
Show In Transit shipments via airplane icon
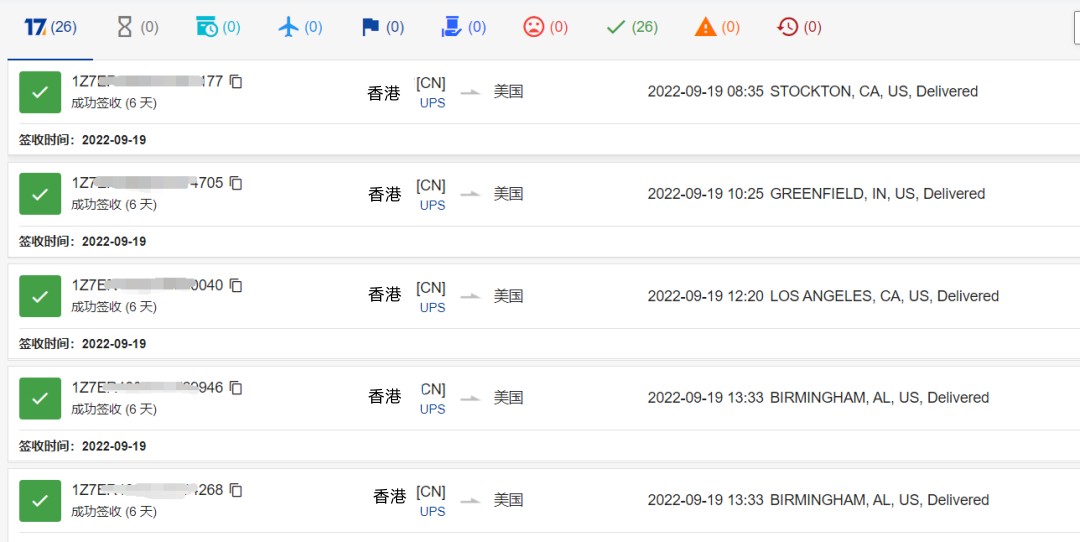pos(300,27)
